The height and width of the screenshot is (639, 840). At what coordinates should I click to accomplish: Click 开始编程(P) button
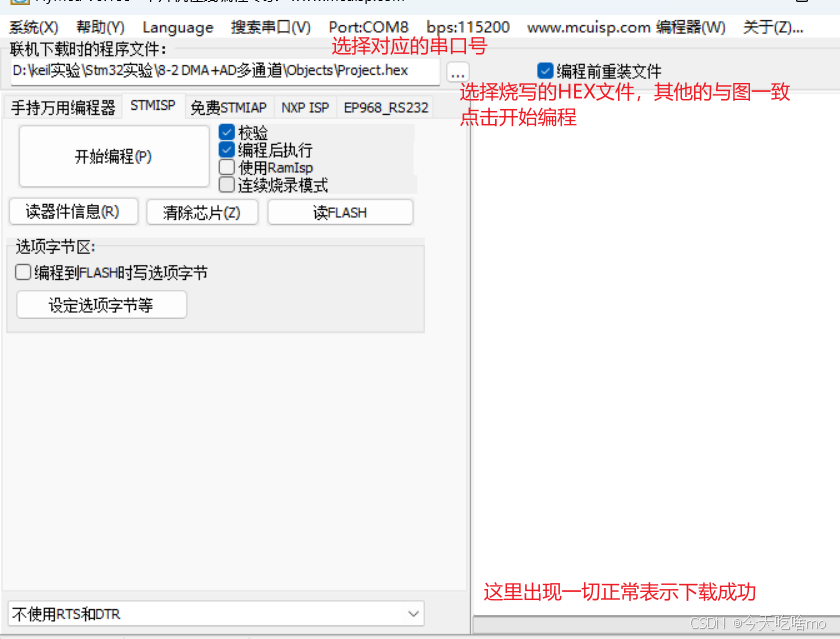[x=114, y=156]
